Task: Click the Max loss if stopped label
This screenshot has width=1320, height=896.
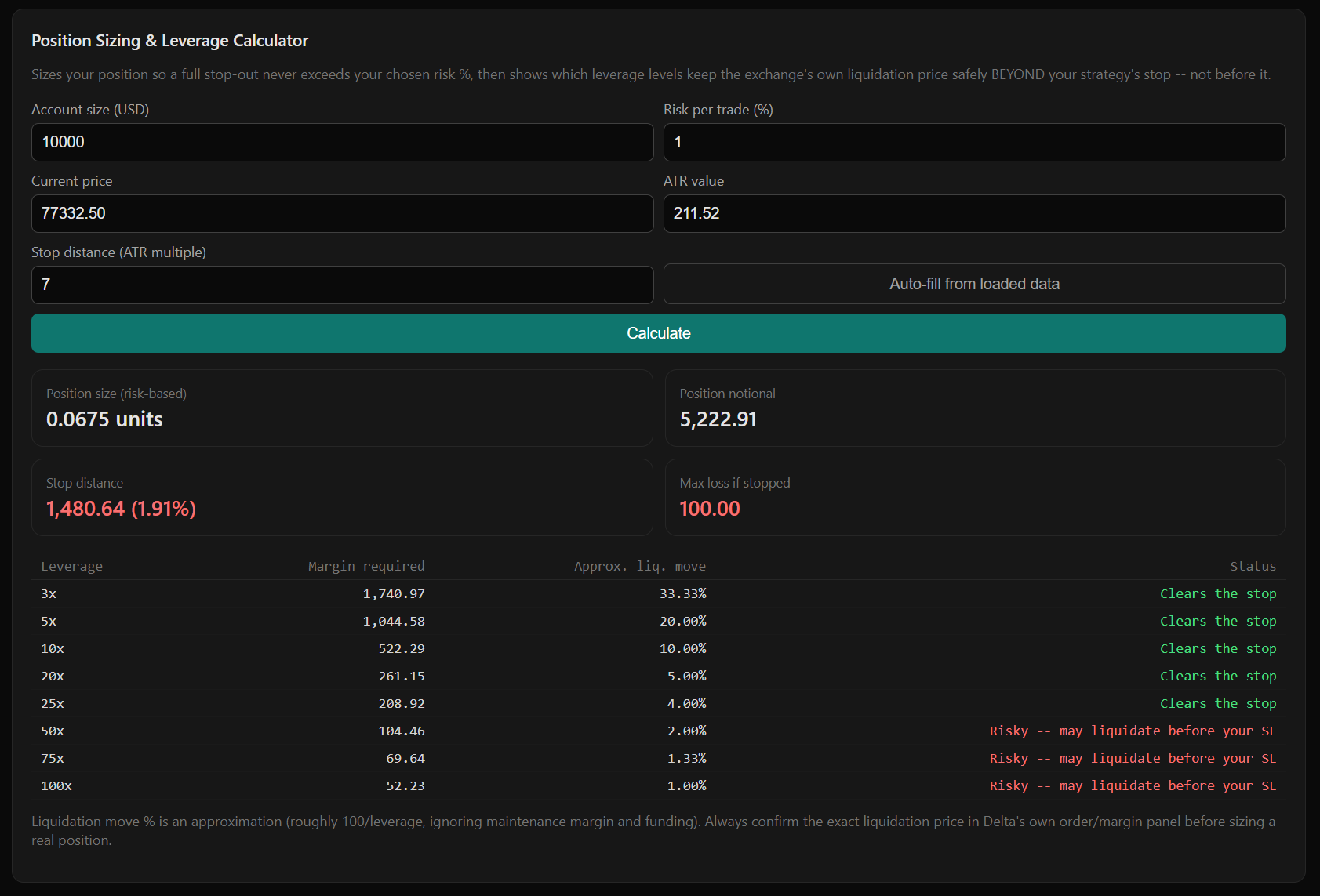Action: (x=735, y=483)
